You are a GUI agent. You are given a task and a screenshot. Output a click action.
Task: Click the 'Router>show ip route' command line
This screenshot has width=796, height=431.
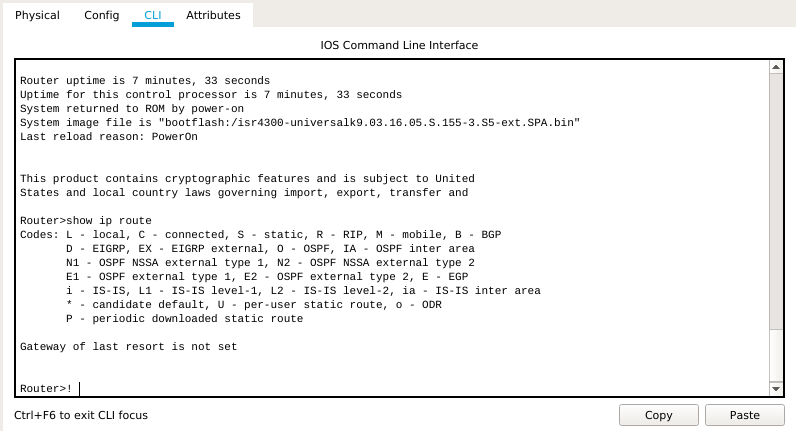click(86, 221)
